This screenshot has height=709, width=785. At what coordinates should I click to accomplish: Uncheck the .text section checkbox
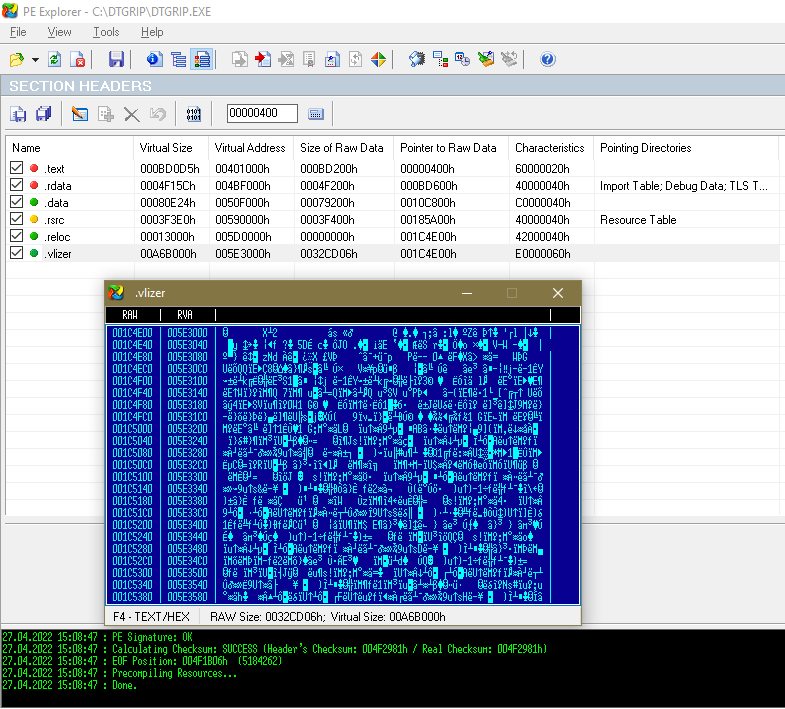16,169
